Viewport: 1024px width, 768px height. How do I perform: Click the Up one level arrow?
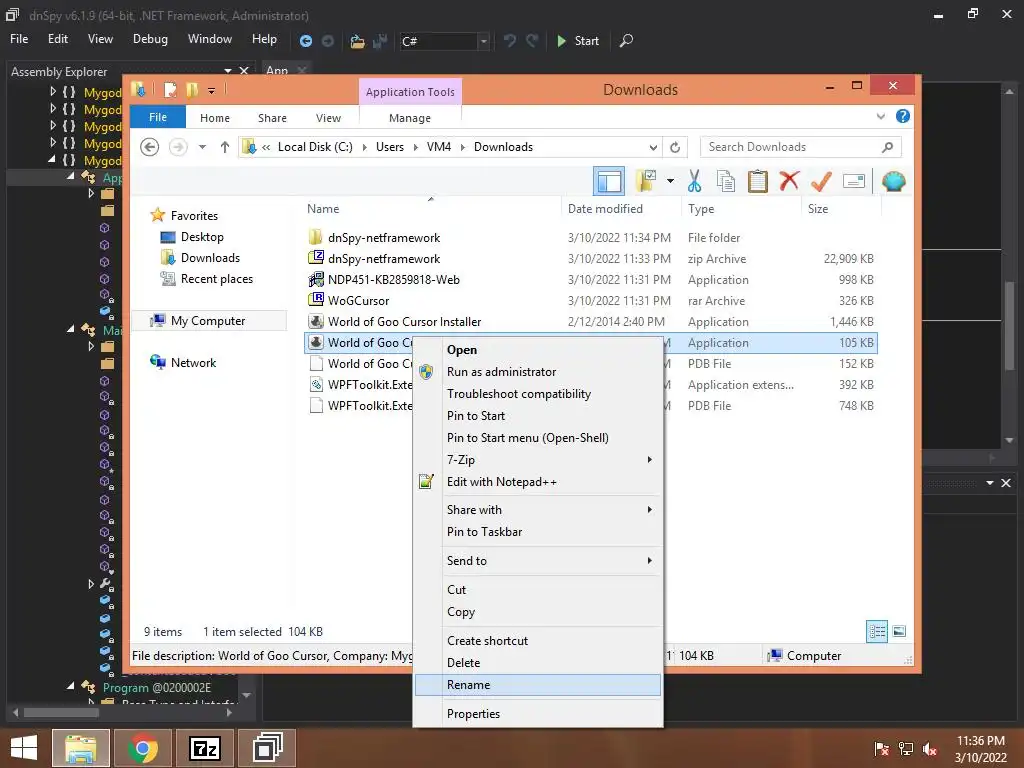pos(225,147)
